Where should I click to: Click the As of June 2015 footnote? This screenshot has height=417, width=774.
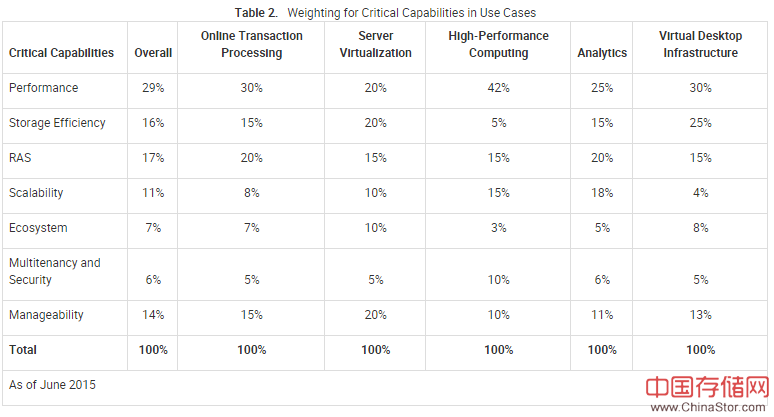[x=53, y=384]
